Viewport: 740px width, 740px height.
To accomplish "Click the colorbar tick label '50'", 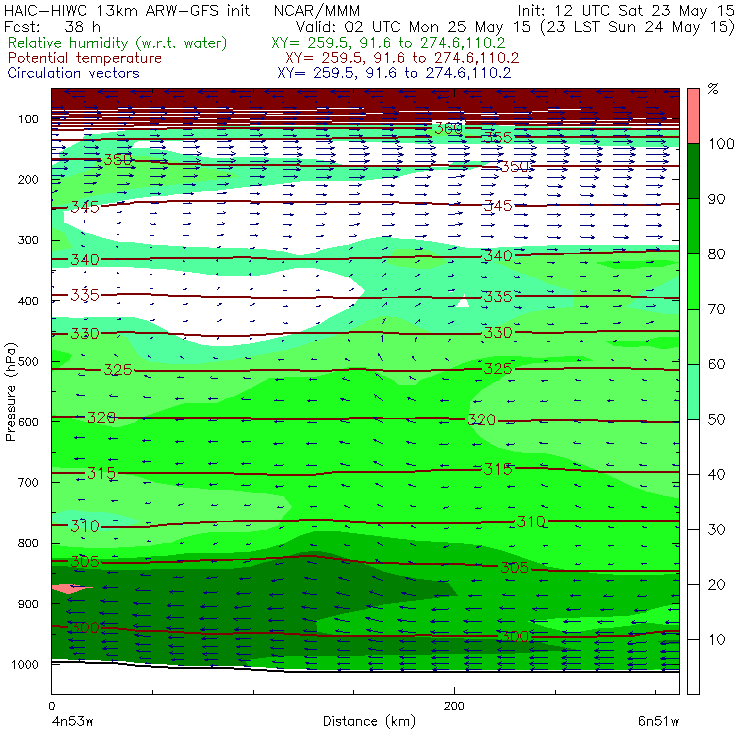I will pos(716,420).
